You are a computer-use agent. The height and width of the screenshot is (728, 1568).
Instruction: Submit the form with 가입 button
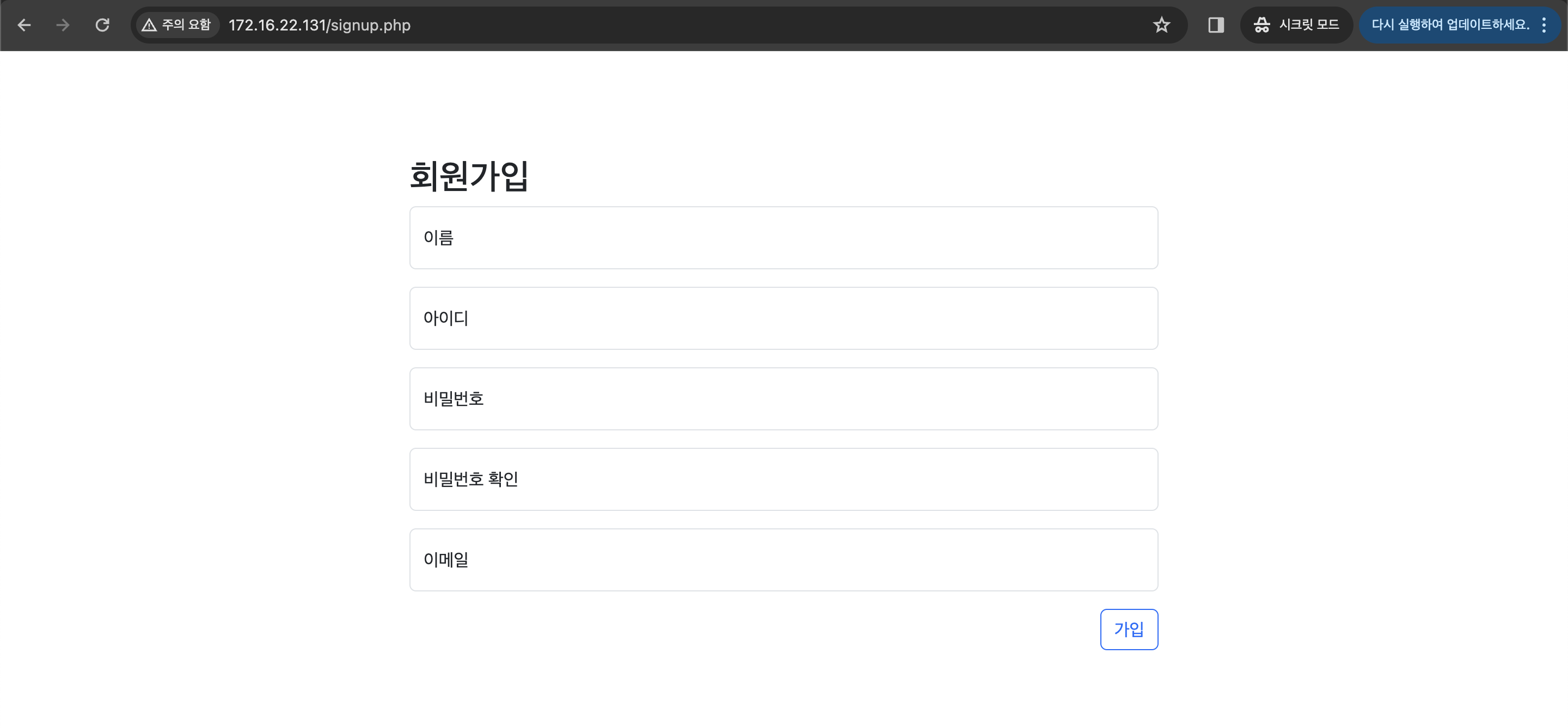(1129, 630)
